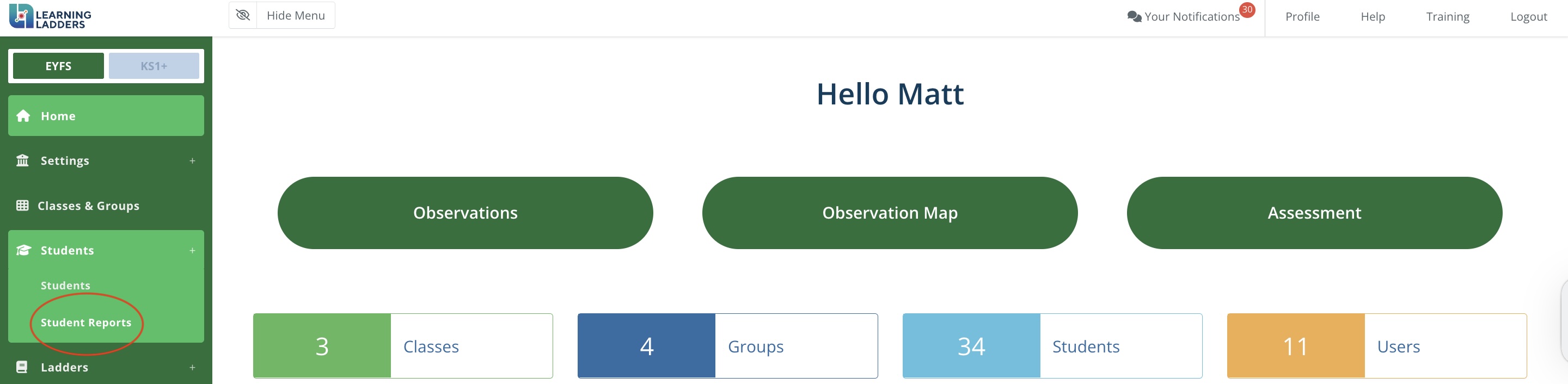Click the notifications chat bubbles icon
Screen dimensions: 1568x384
point(1134,16)
